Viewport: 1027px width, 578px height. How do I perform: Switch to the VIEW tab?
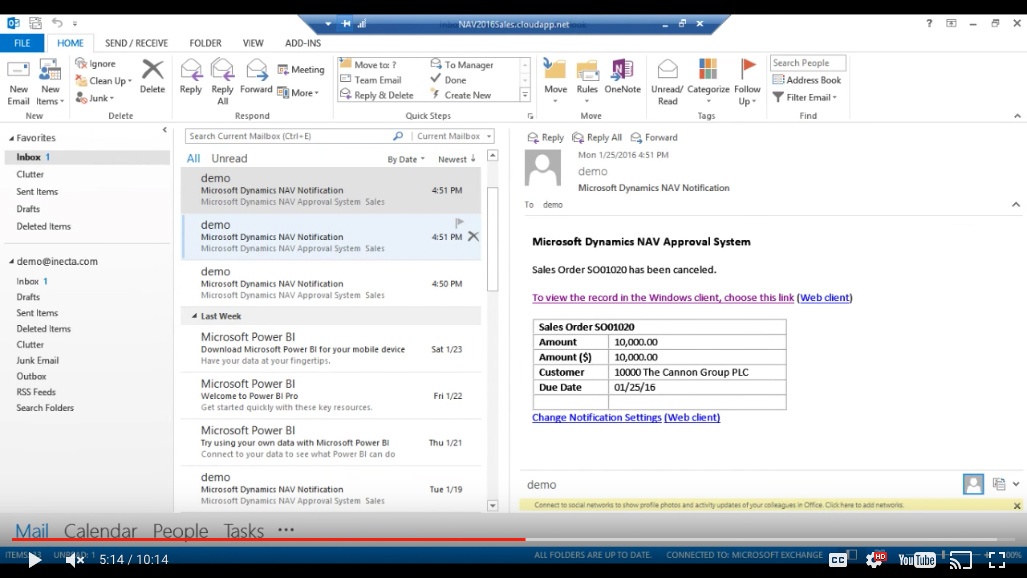(253, 43)
